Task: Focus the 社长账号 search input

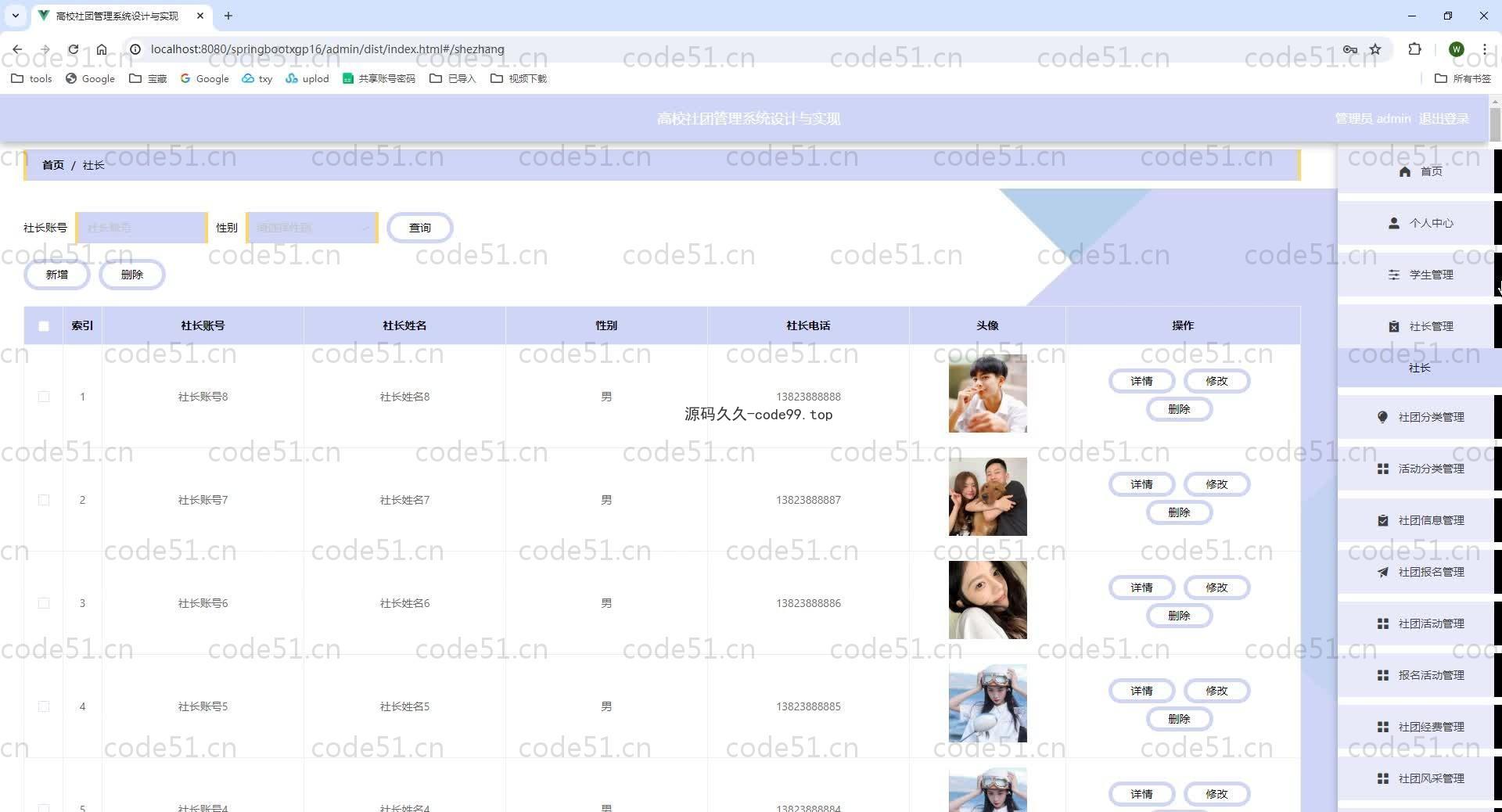Action: [142, 228]
